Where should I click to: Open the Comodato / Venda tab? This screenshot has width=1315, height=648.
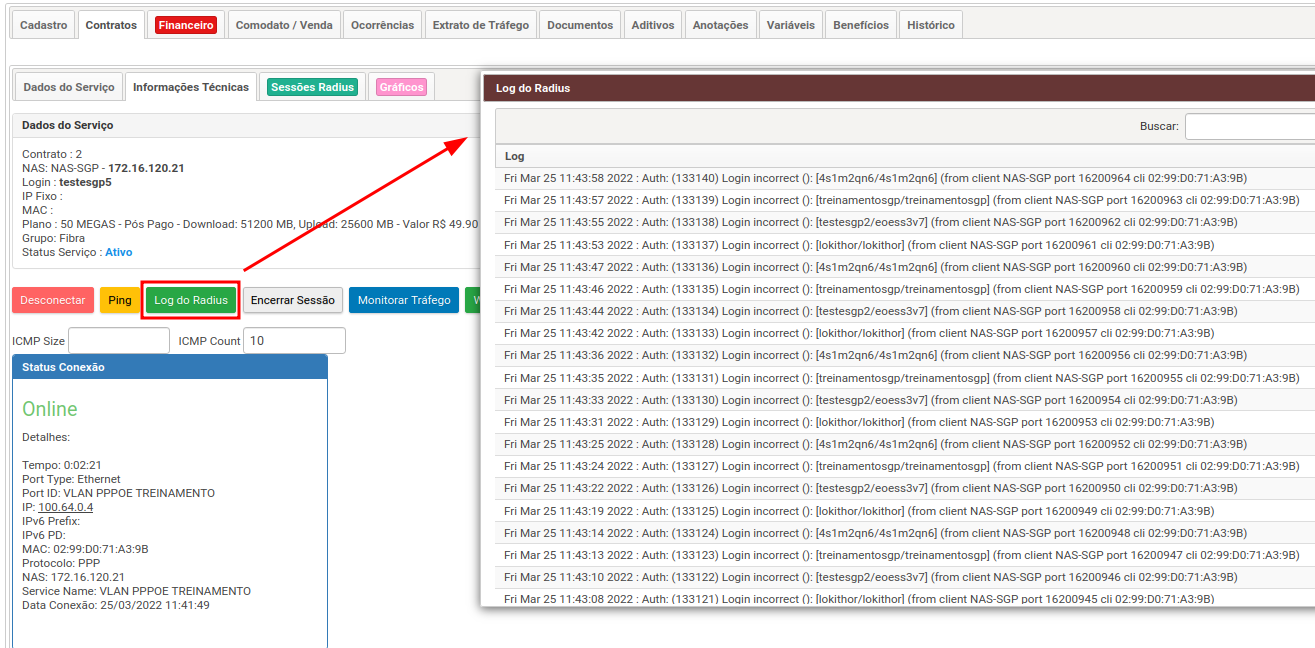(x=284, y=25)
